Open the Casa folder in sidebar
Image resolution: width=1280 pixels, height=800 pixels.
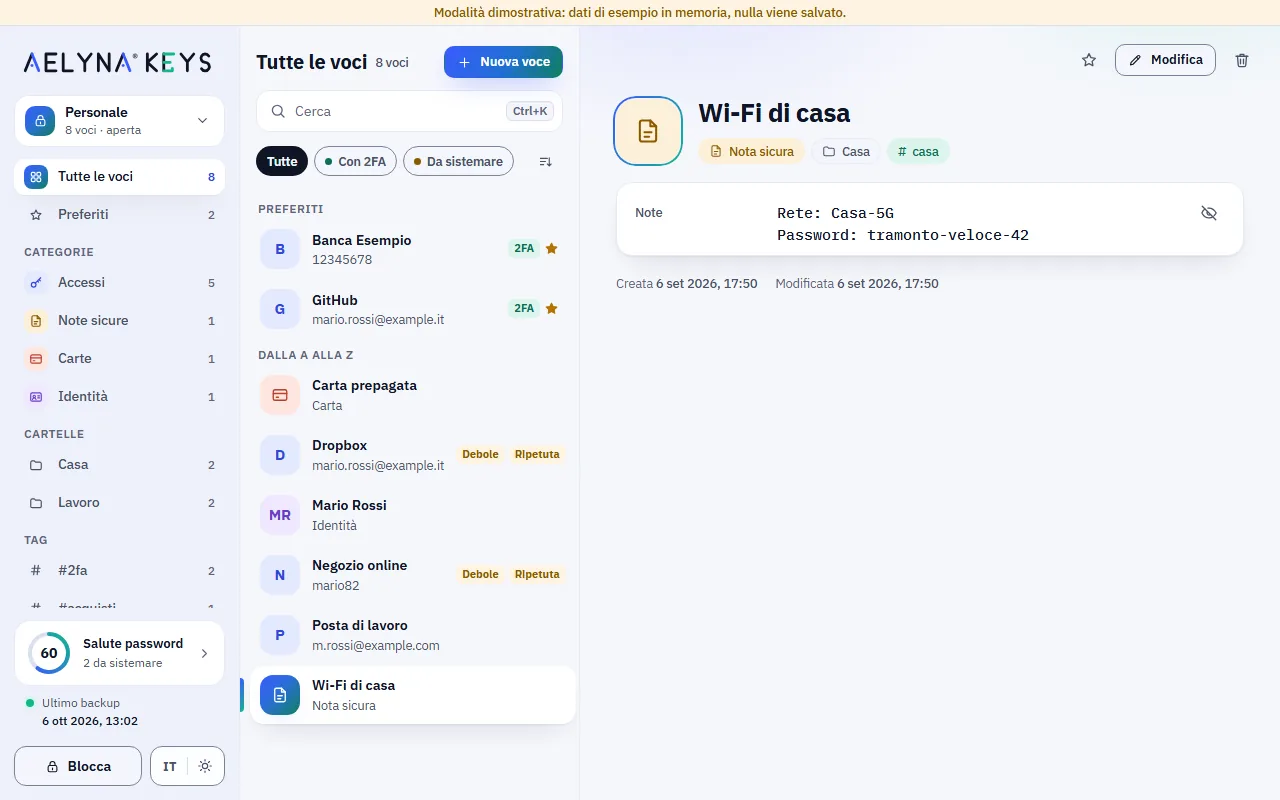click(x=120, y=465)
